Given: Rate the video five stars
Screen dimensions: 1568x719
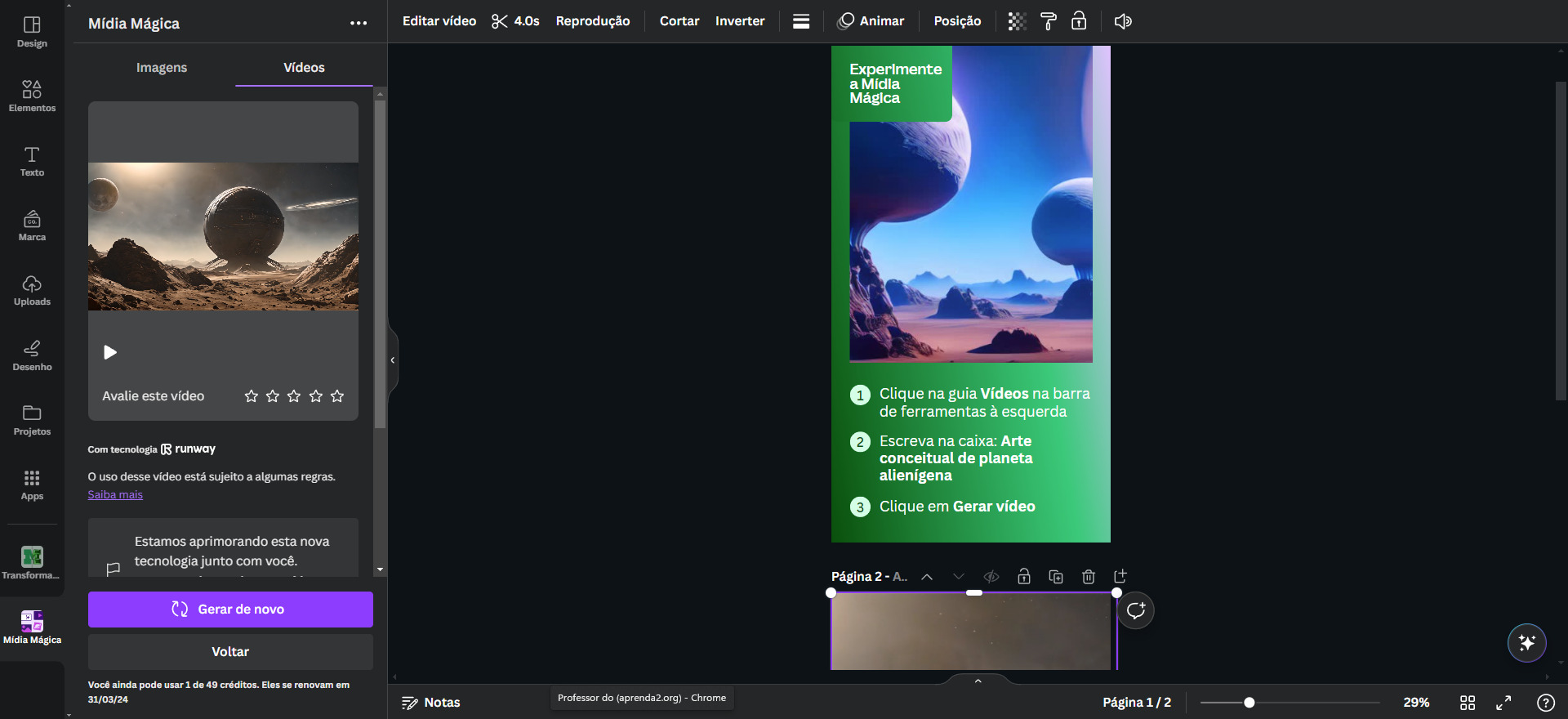Looking at the screenshot, I should tap(337, 396).
